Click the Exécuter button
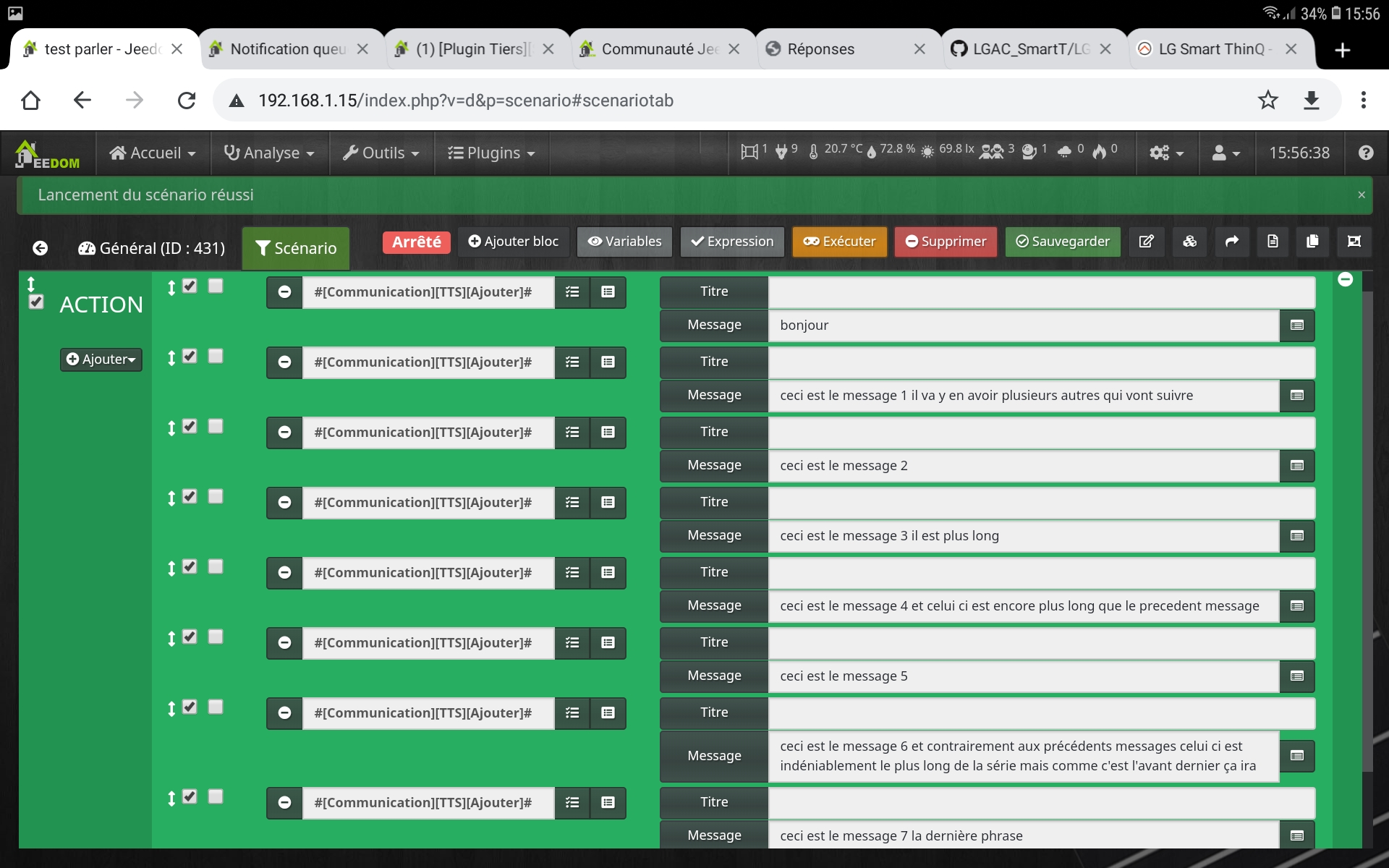Screen dimensions: 1389x868 coord(839,242)
